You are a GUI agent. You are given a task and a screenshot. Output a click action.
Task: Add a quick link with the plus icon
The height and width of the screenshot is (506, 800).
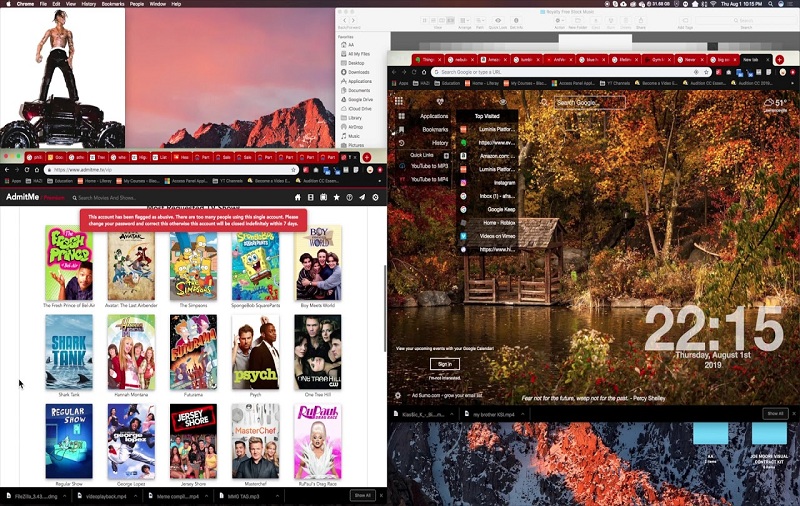click(x=446, y=156)
